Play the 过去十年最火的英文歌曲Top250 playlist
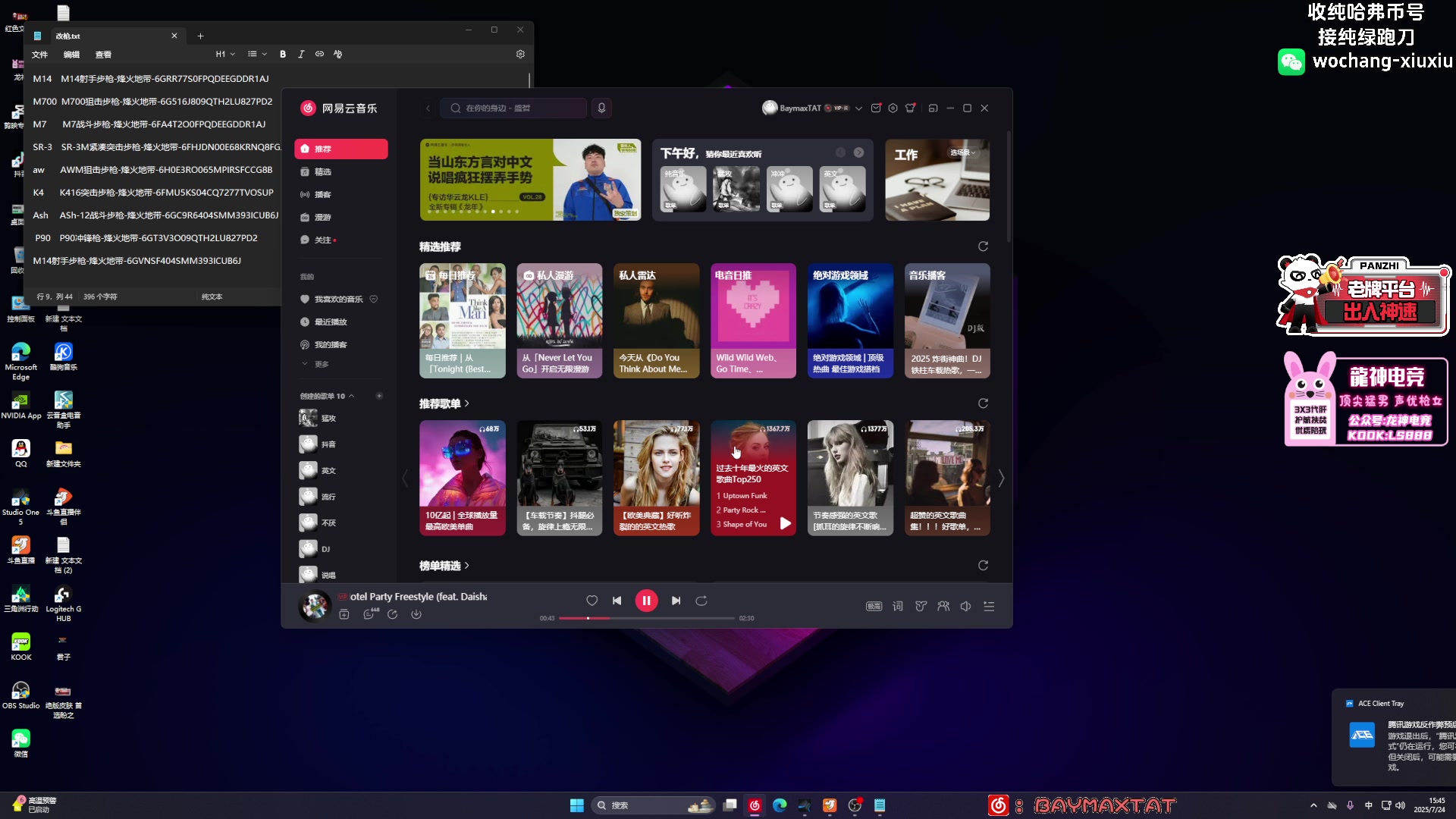This screenshot has height=819, width=1456. pos(786,523)
